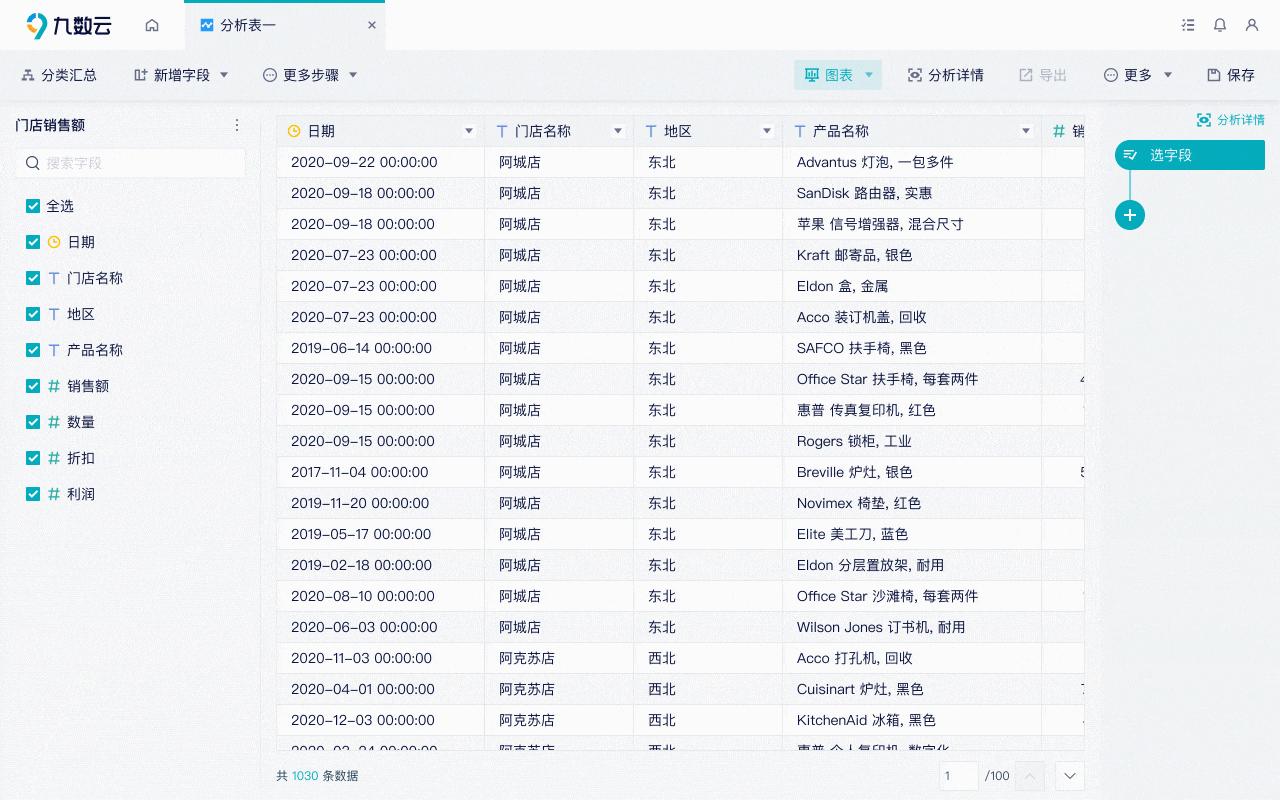Select cell '2019-06-14 00:00:00'

(381, 348)
